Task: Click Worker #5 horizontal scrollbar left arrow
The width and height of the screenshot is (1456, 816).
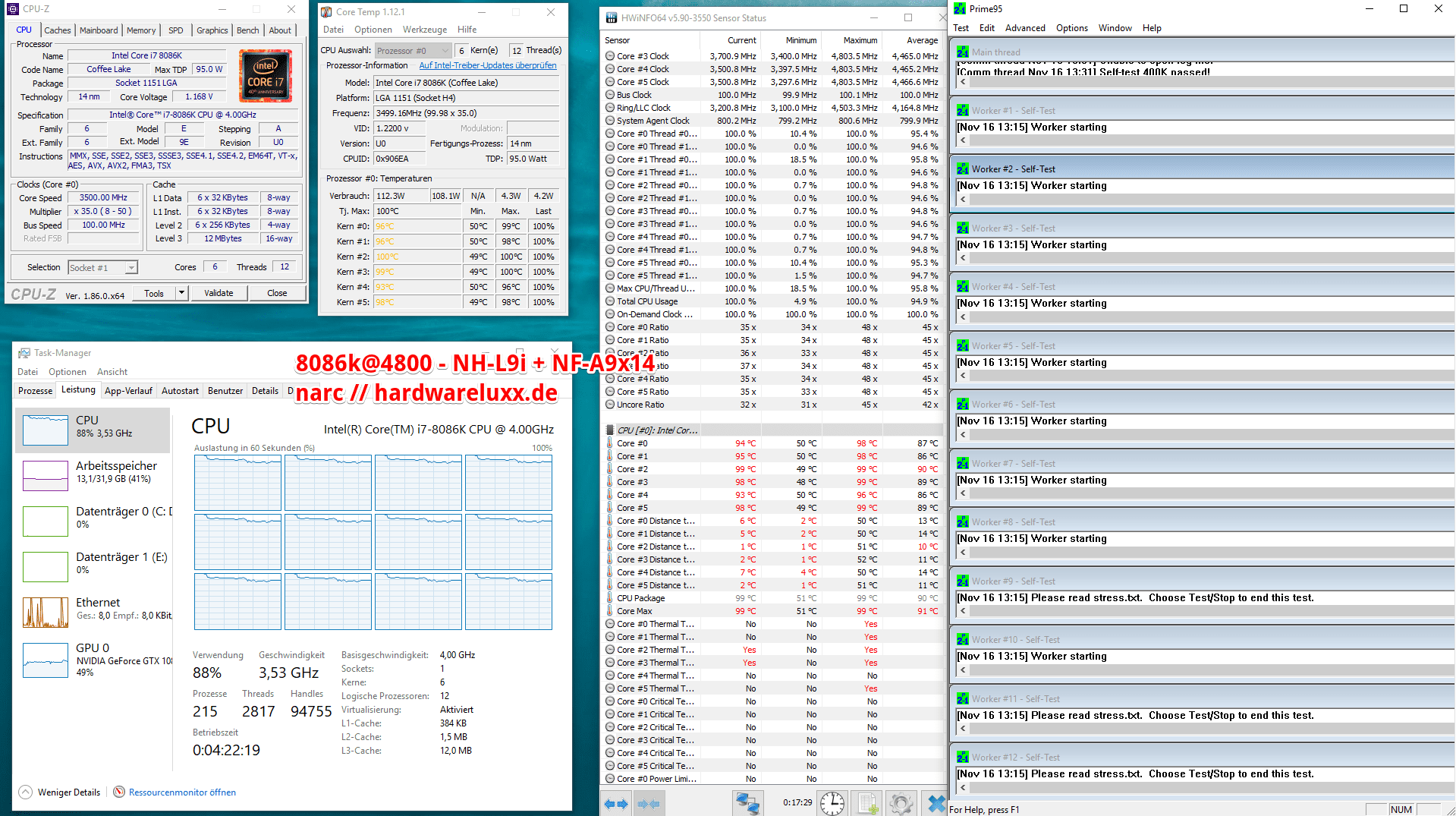Action: (x=963, y=376)
